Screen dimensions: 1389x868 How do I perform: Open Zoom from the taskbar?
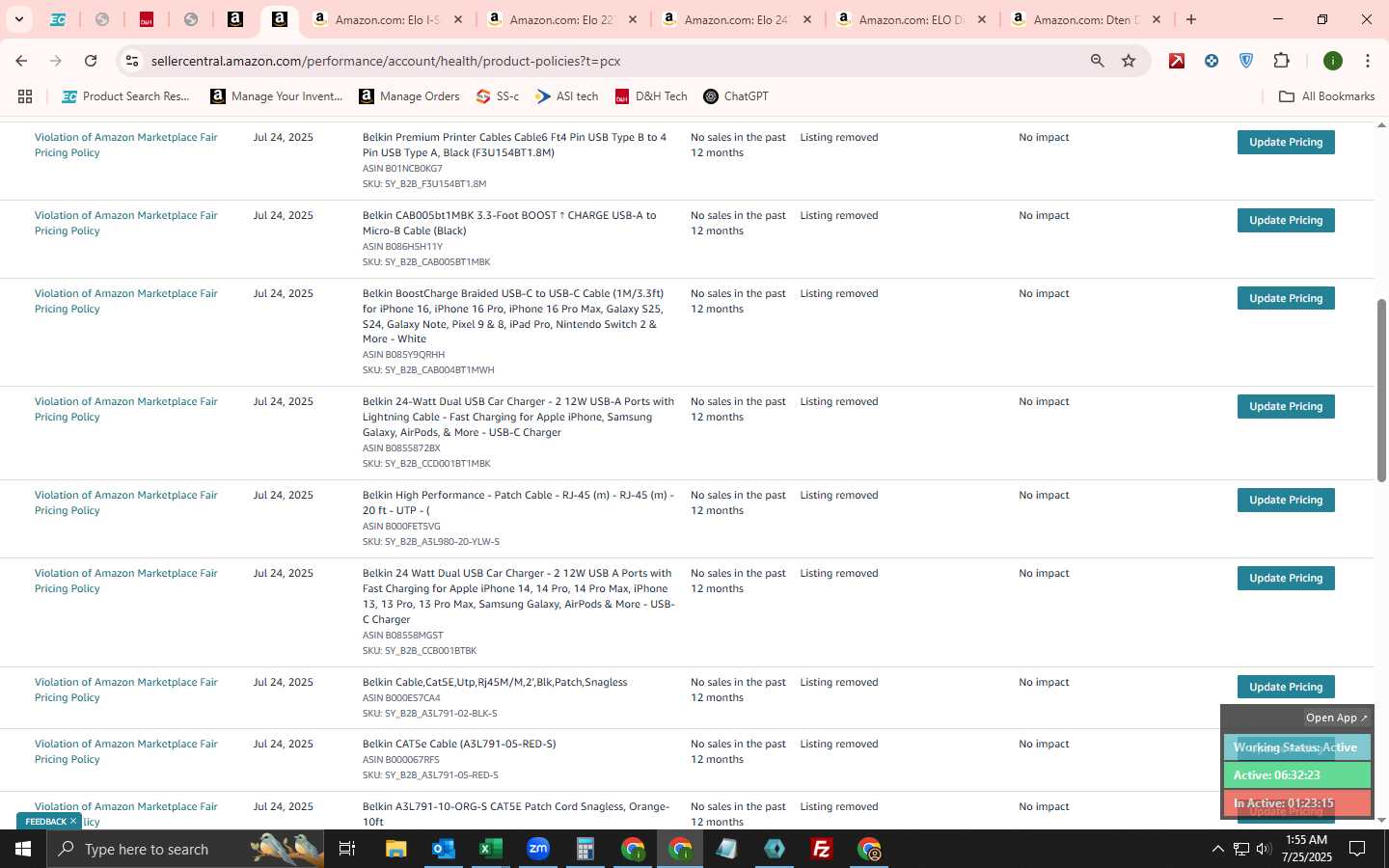pyautogui.click(x=537, y=849)
